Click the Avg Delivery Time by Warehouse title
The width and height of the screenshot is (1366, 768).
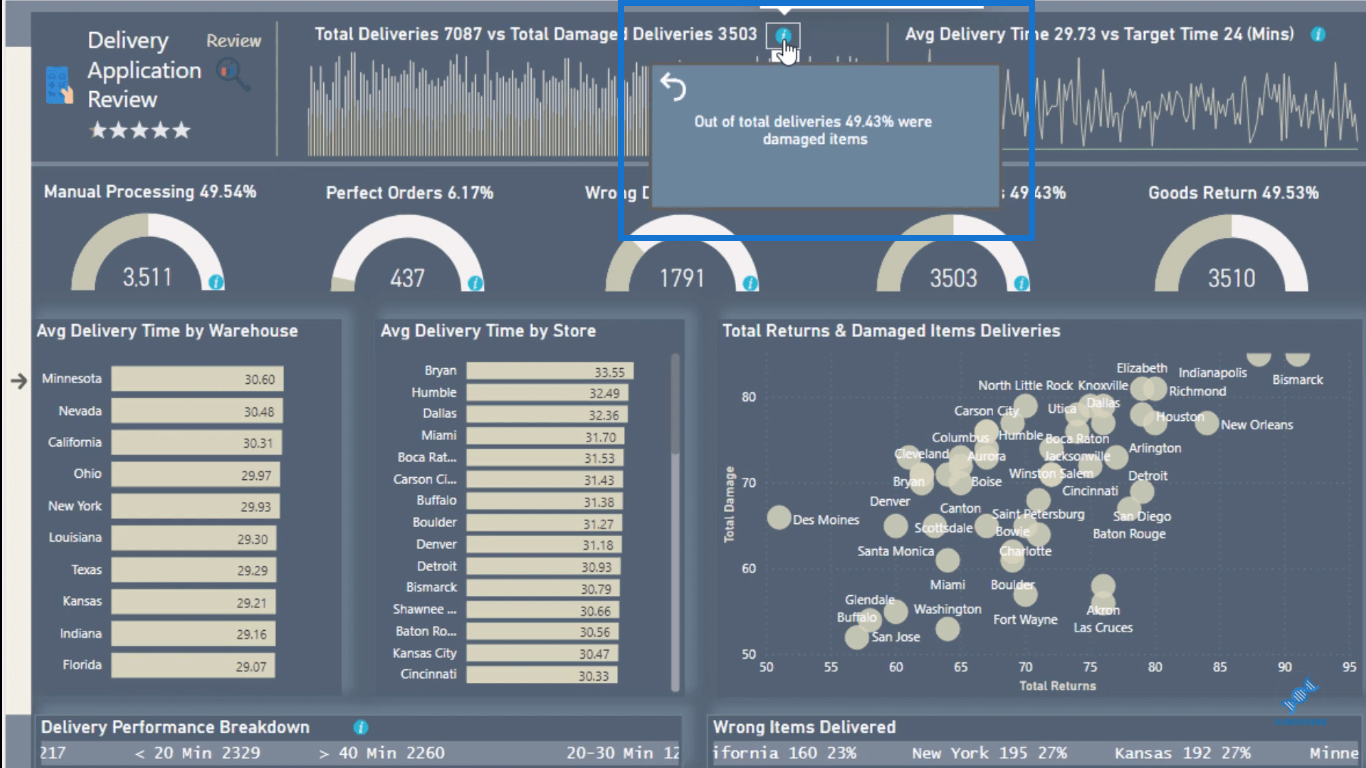tap(167, 331)
